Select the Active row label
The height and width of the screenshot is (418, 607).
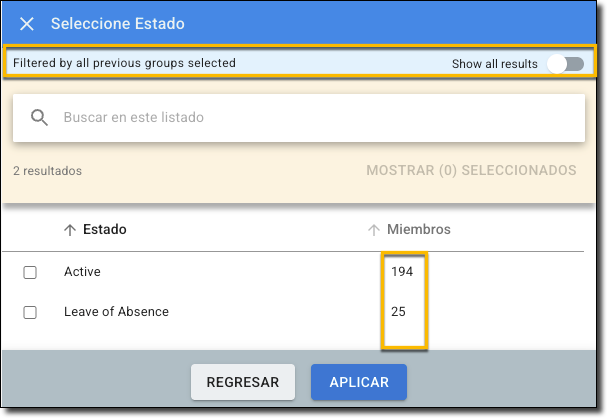pos(82,272)
